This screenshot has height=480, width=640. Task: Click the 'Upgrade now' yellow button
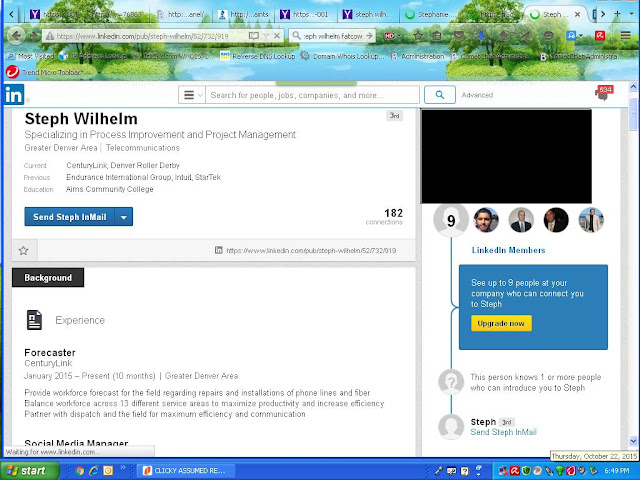[501, 323]
